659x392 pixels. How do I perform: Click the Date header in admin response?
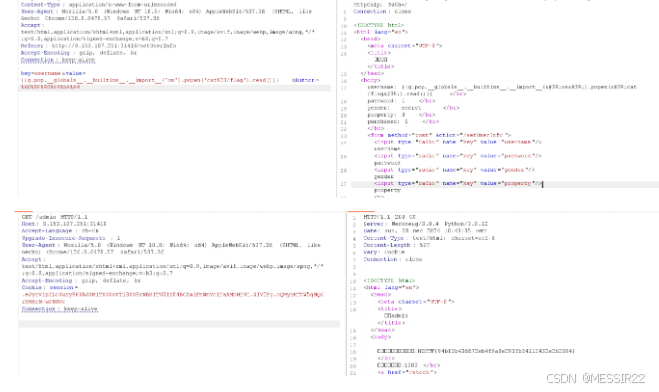[425, 231]
